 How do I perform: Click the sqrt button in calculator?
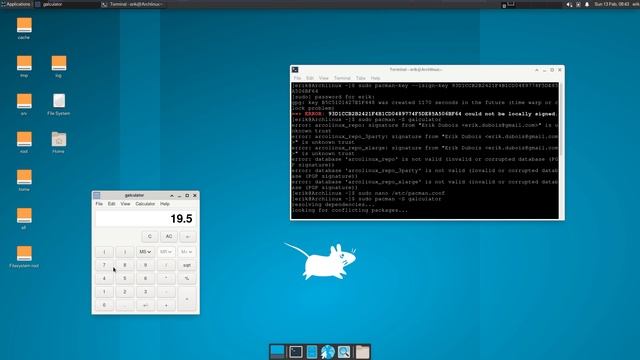[x=187, y=265]
